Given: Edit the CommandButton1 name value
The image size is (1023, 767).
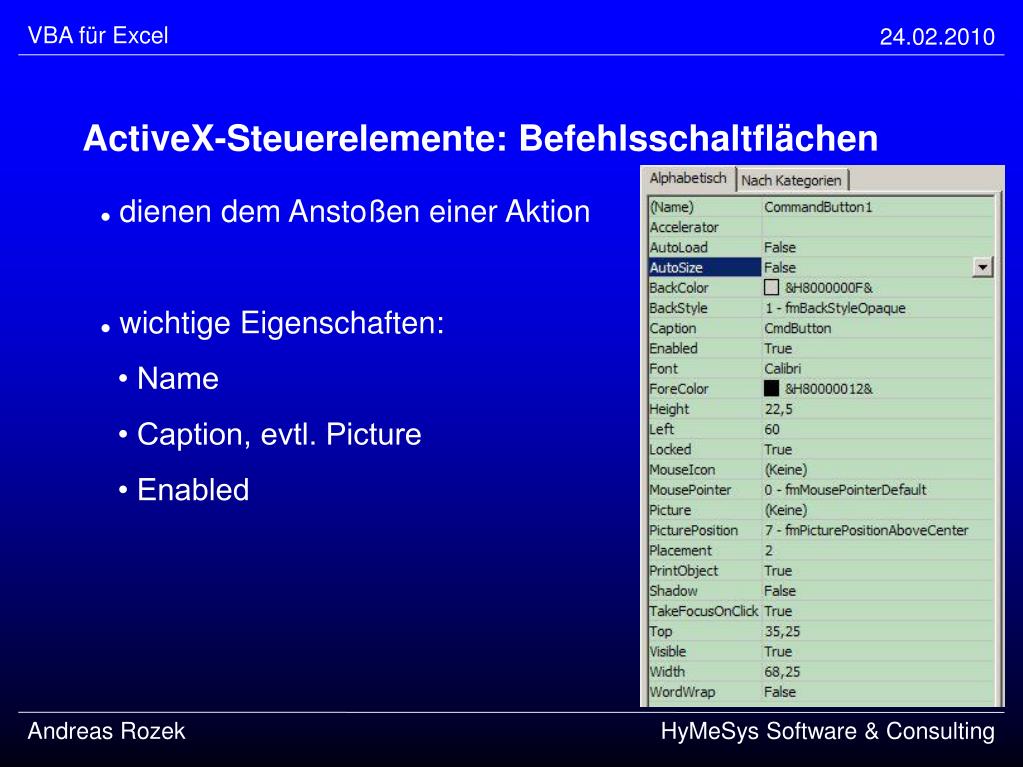Looking at the screenshot, I should pos(818,207).
